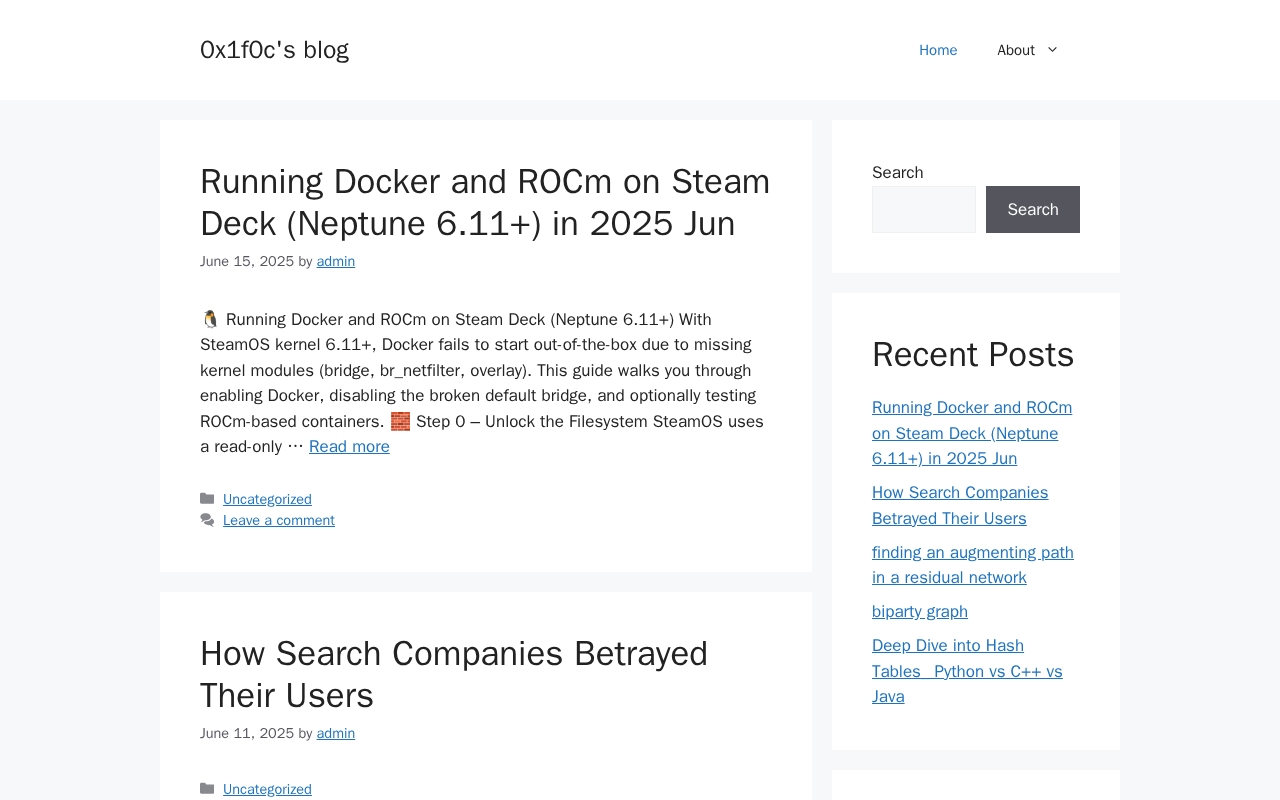This screenshot has width=1280, height=800.
Task: Click the admin author link for June 11 post
Action: click(336, 733)
